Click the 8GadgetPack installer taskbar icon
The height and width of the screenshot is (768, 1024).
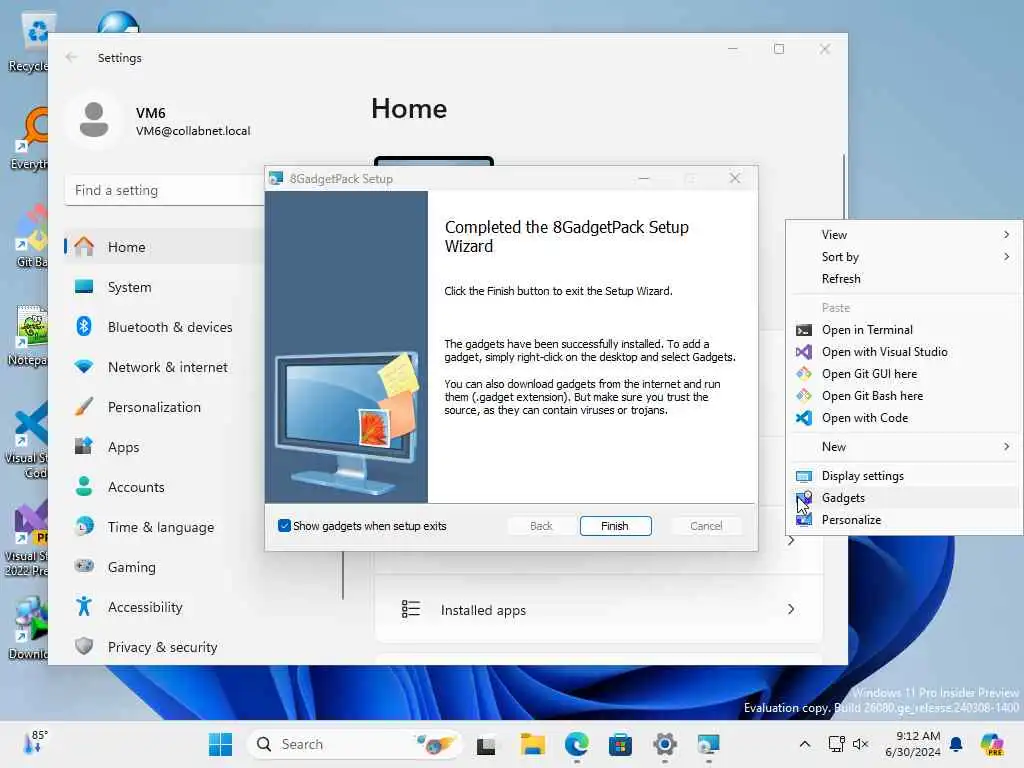(x=708, y=744)
